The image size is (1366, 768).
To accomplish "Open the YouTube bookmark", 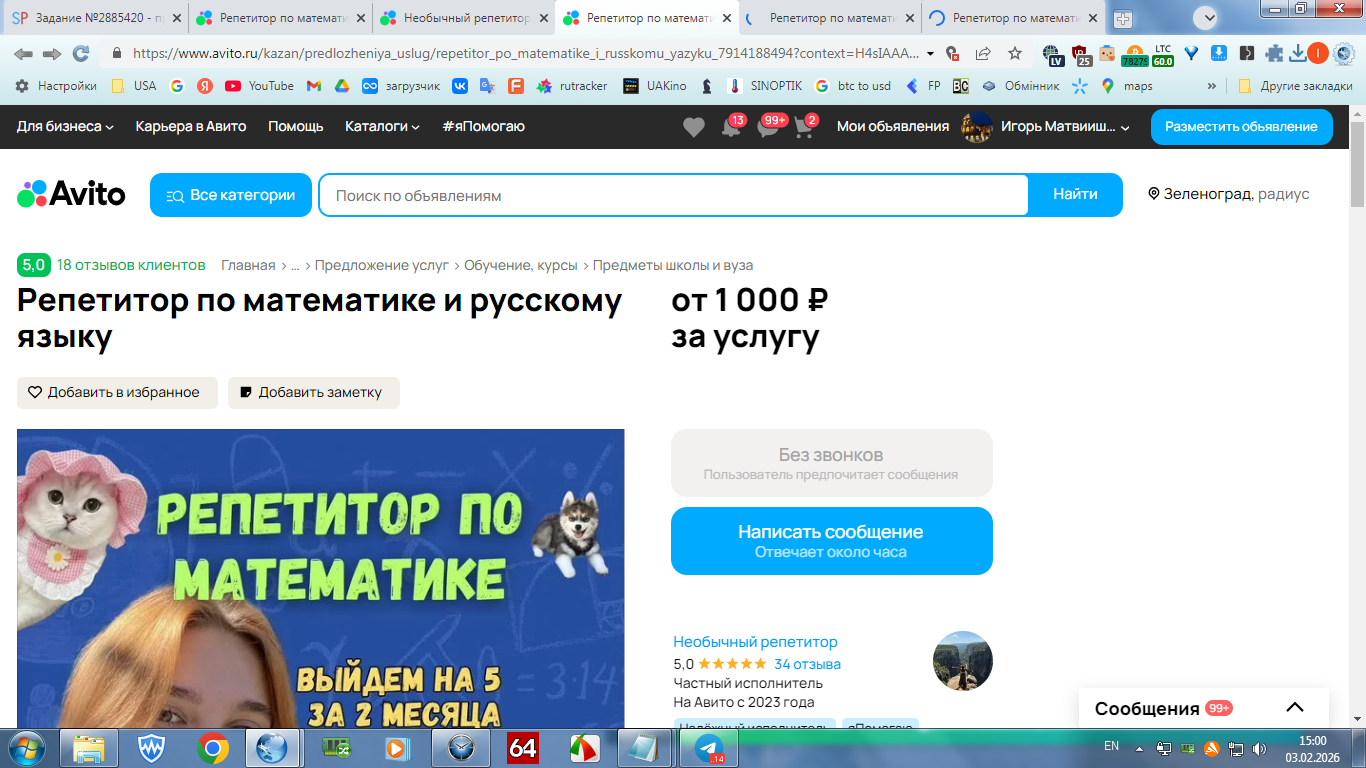I will (259, 86).
